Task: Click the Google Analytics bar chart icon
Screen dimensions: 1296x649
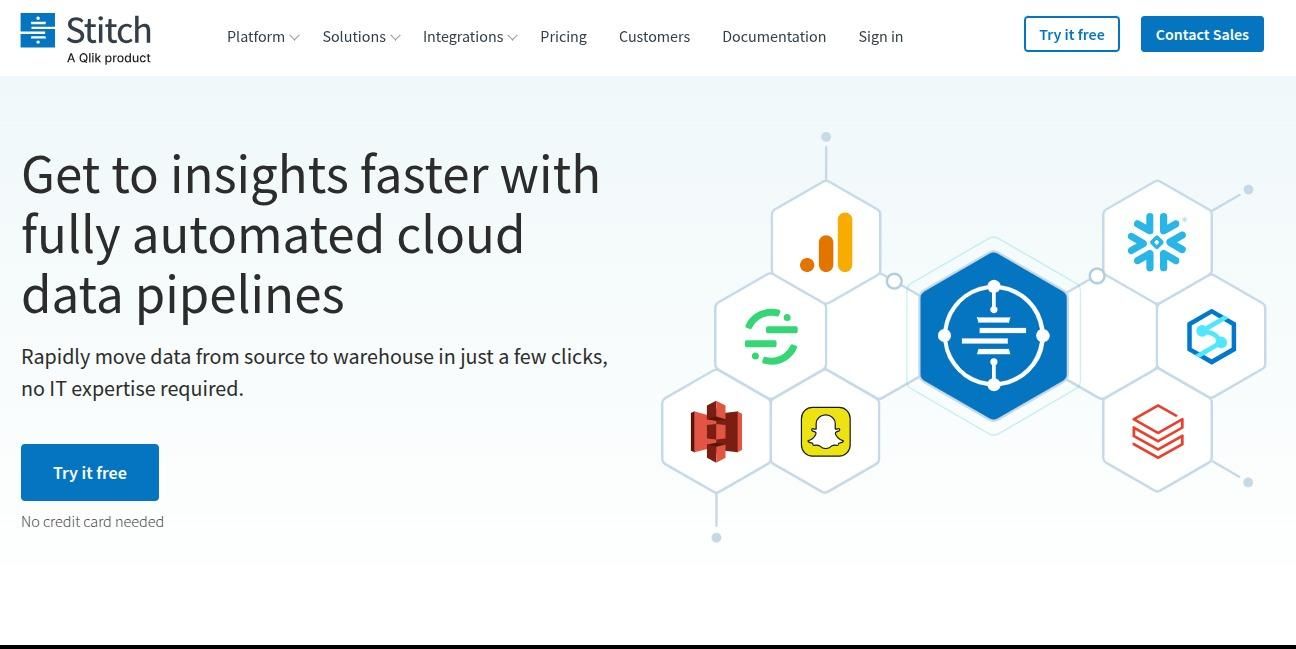Action: tap(826, 242)
